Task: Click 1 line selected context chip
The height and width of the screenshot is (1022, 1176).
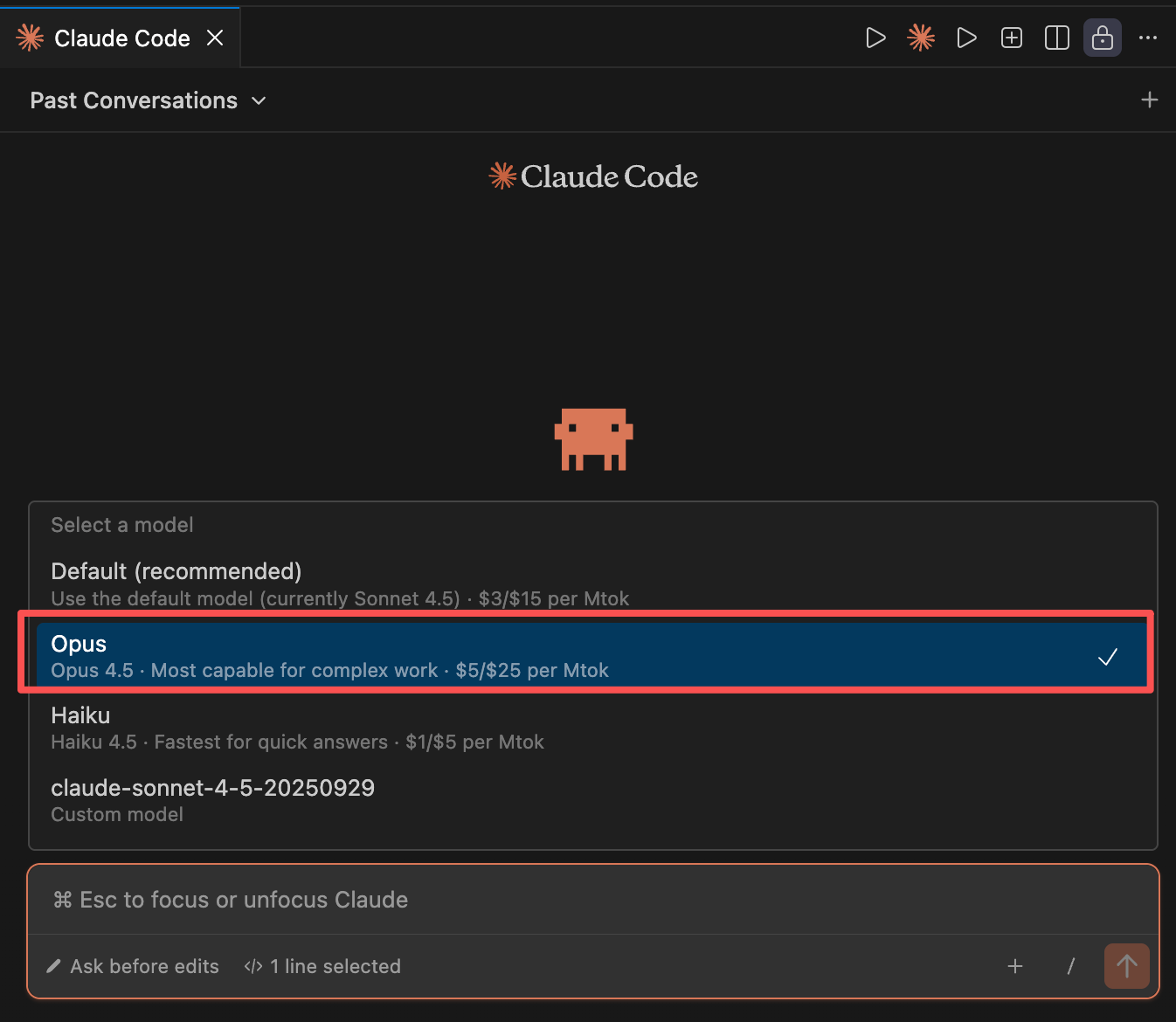Action: click(322, 966)
